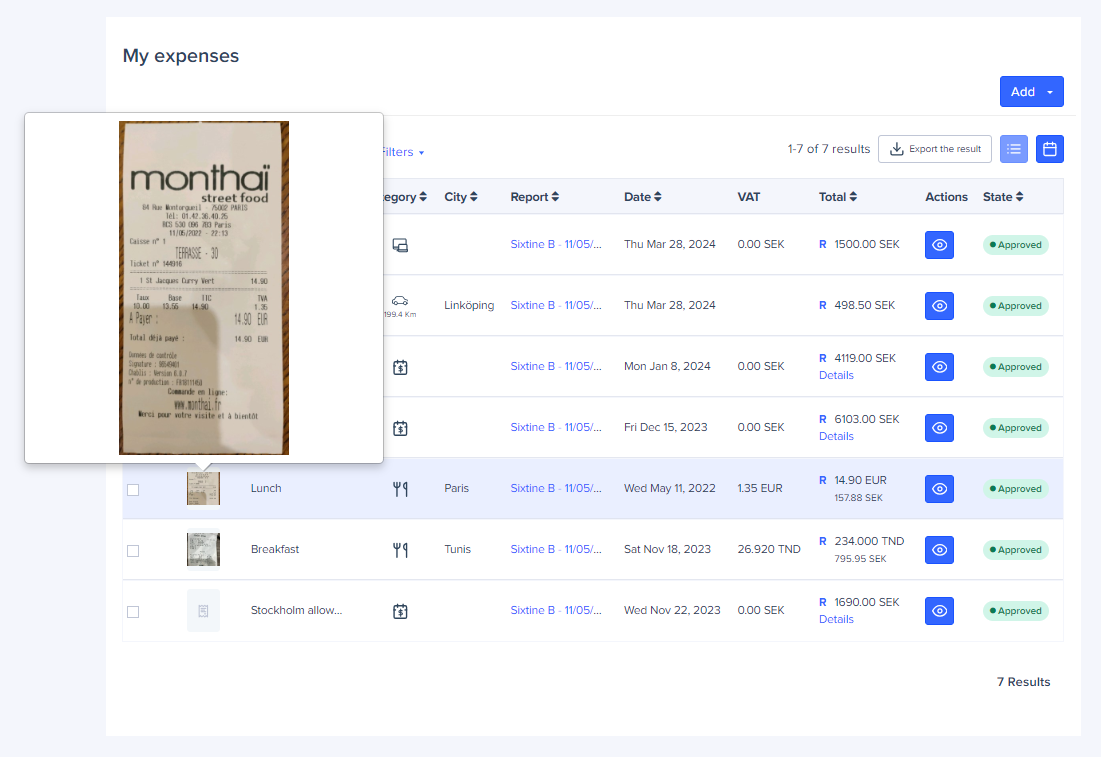This screenshot has width=1101, height=757.
Task: Click Stockholm allowance document placeholder icon
Action: tap(203, 611)
